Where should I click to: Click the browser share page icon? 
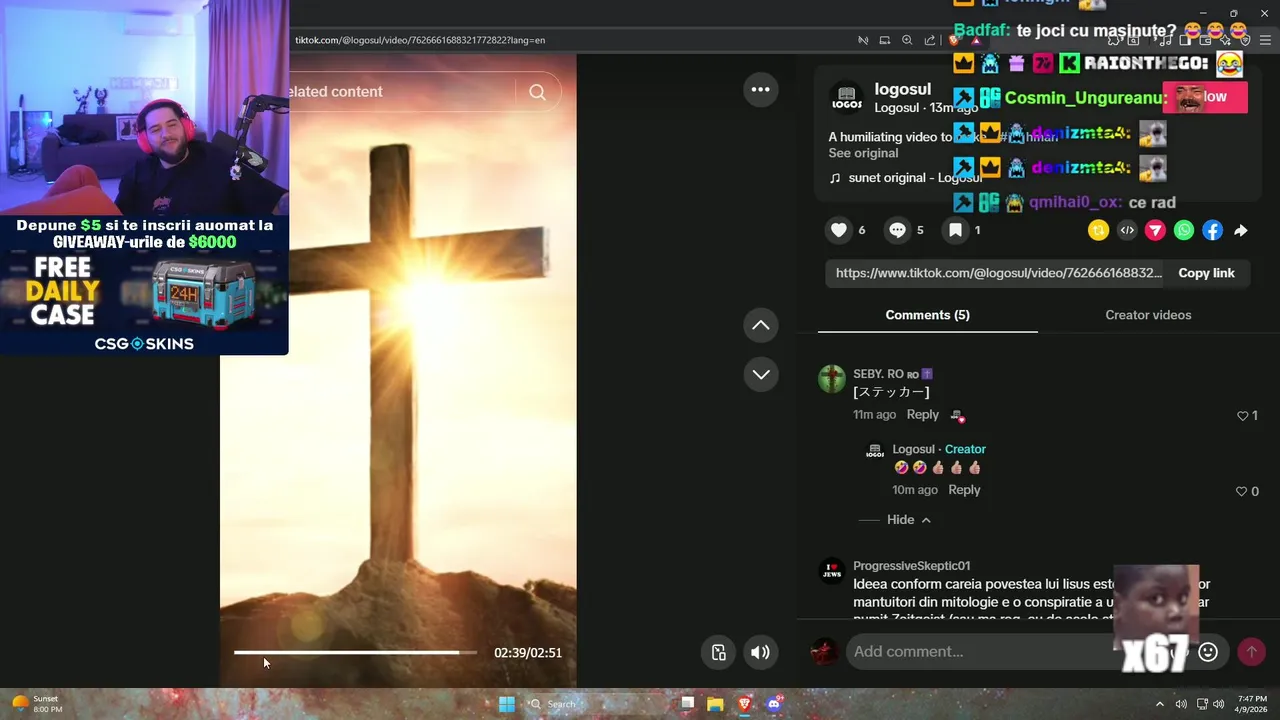pos(930,40)
